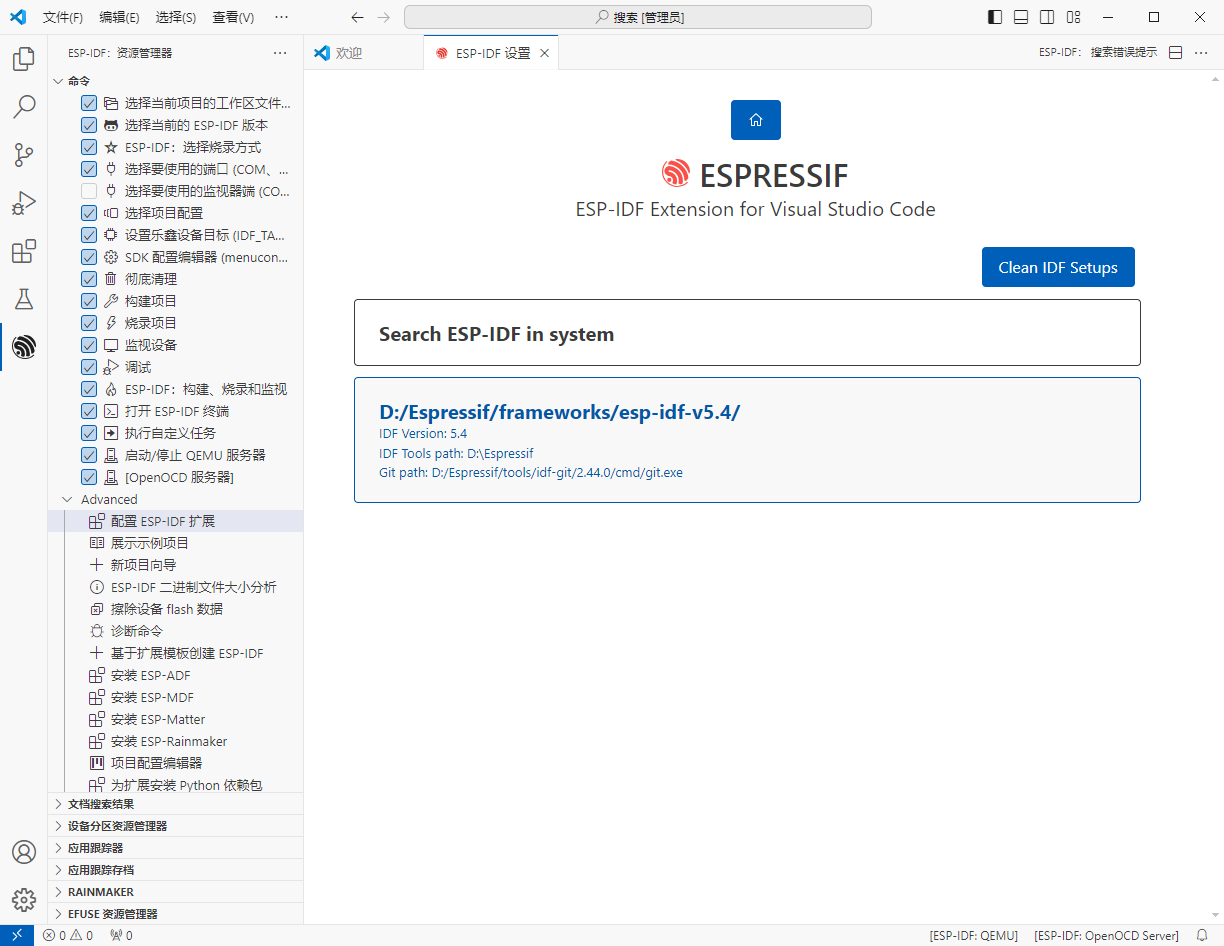Screen dimensions: 1224x946
Task: Go forward with navigation arrow
Action: pos(384,17)
